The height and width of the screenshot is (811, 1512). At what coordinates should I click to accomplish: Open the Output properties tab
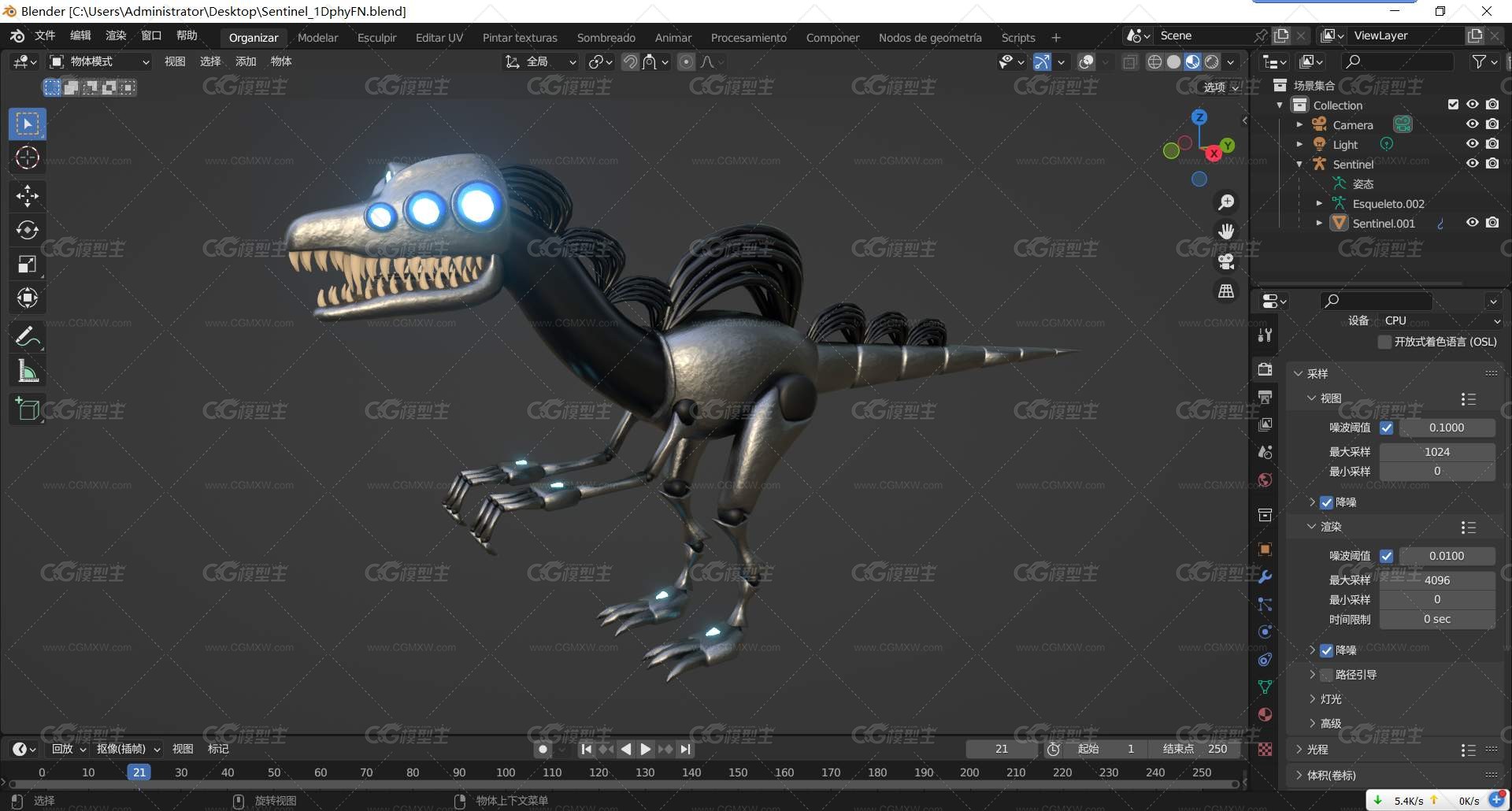click(x=1266, y=397)
